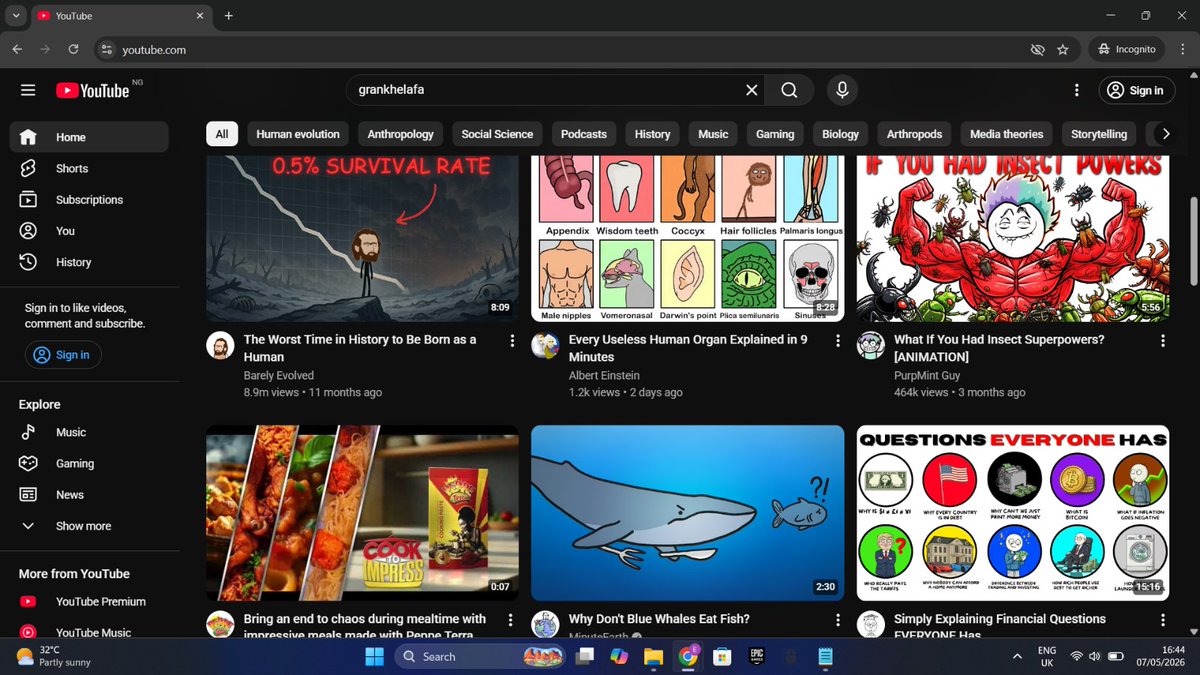Screen dimensions: 1200x675
Task: Open Home in sidebar
Action: [89, 137]
